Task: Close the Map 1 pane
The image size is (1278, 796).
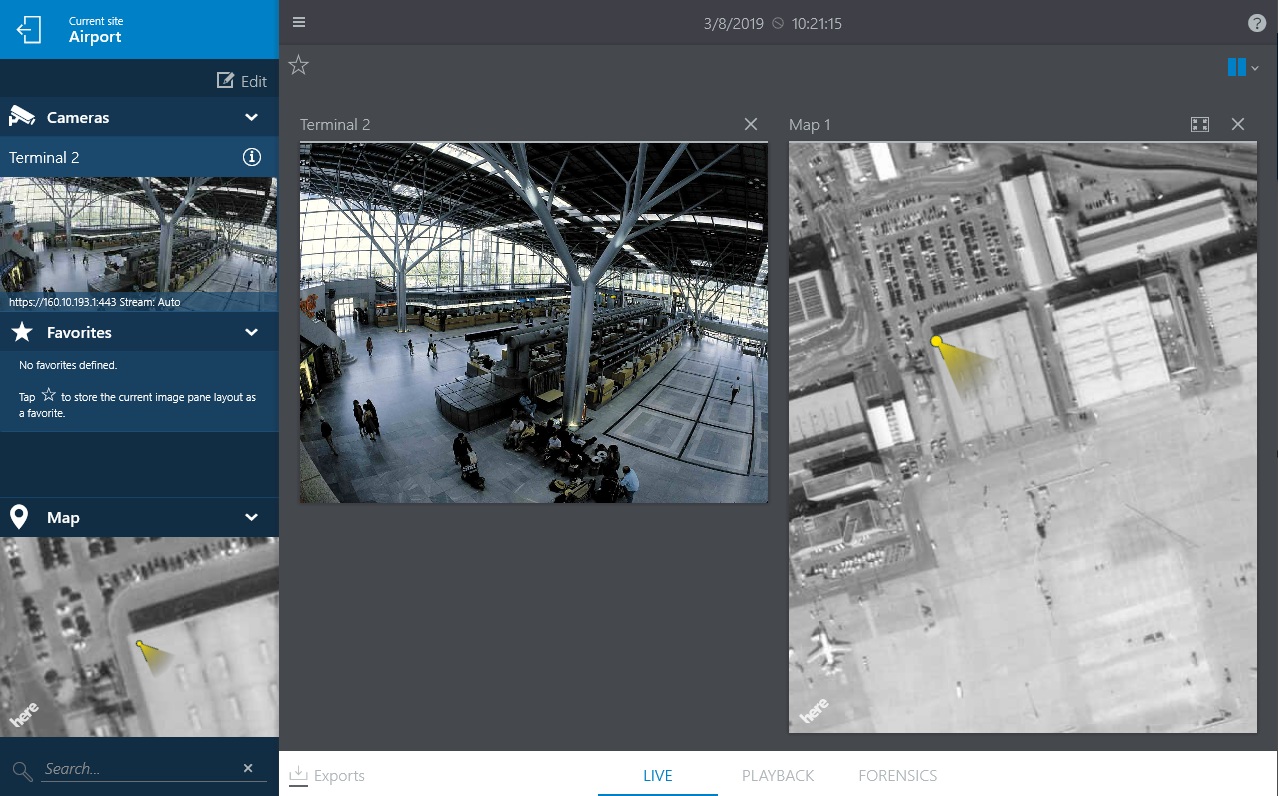Action: (1238, 124)
